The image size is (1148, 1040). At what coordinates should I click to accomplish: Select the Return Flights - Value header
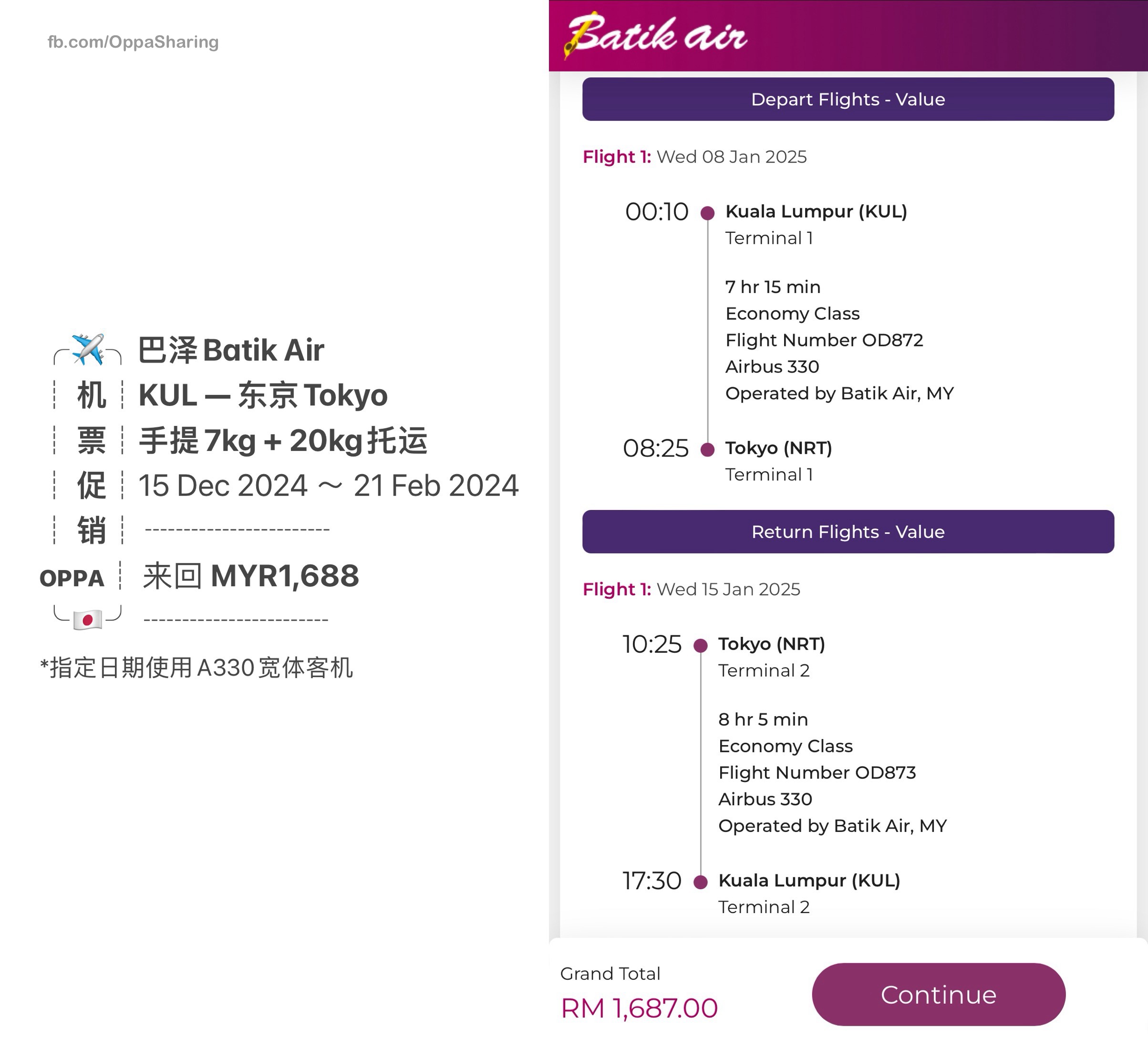pyautogui.click(x=848, y=531)
